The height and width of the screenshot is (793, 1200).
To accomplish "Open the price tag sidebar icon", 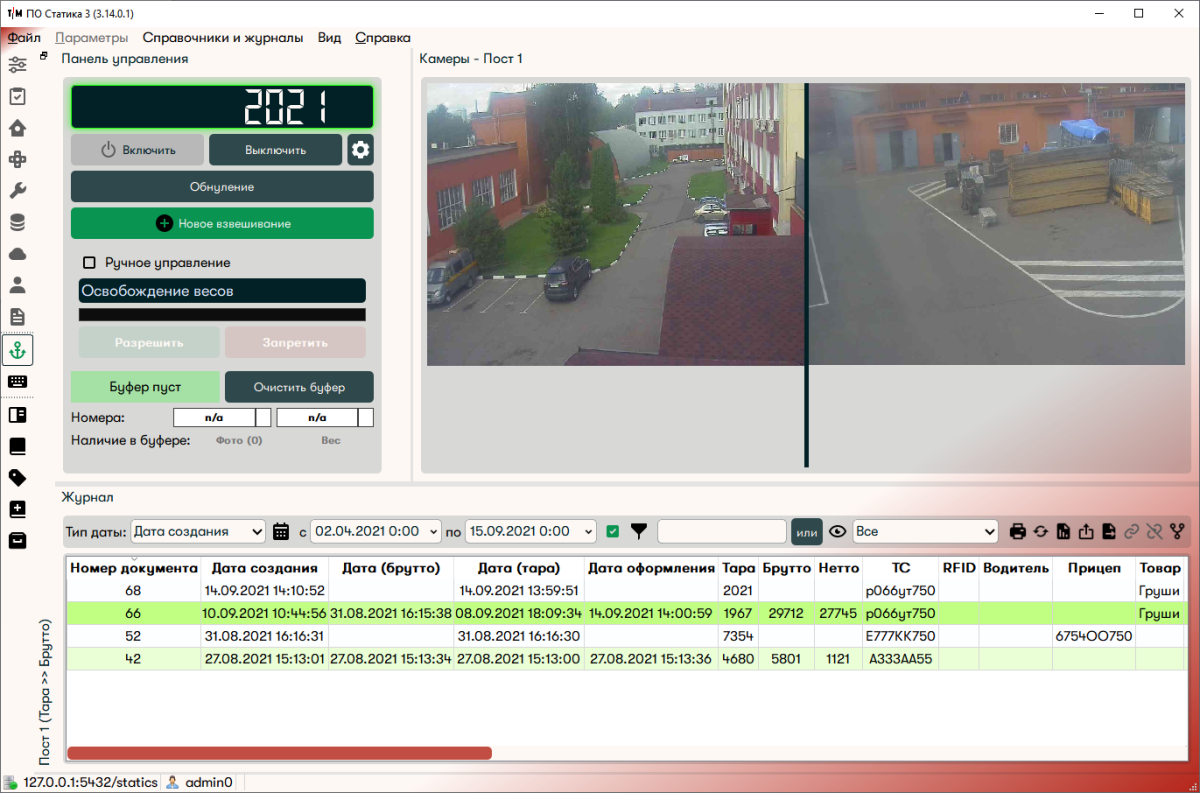I will pos(17,478).
